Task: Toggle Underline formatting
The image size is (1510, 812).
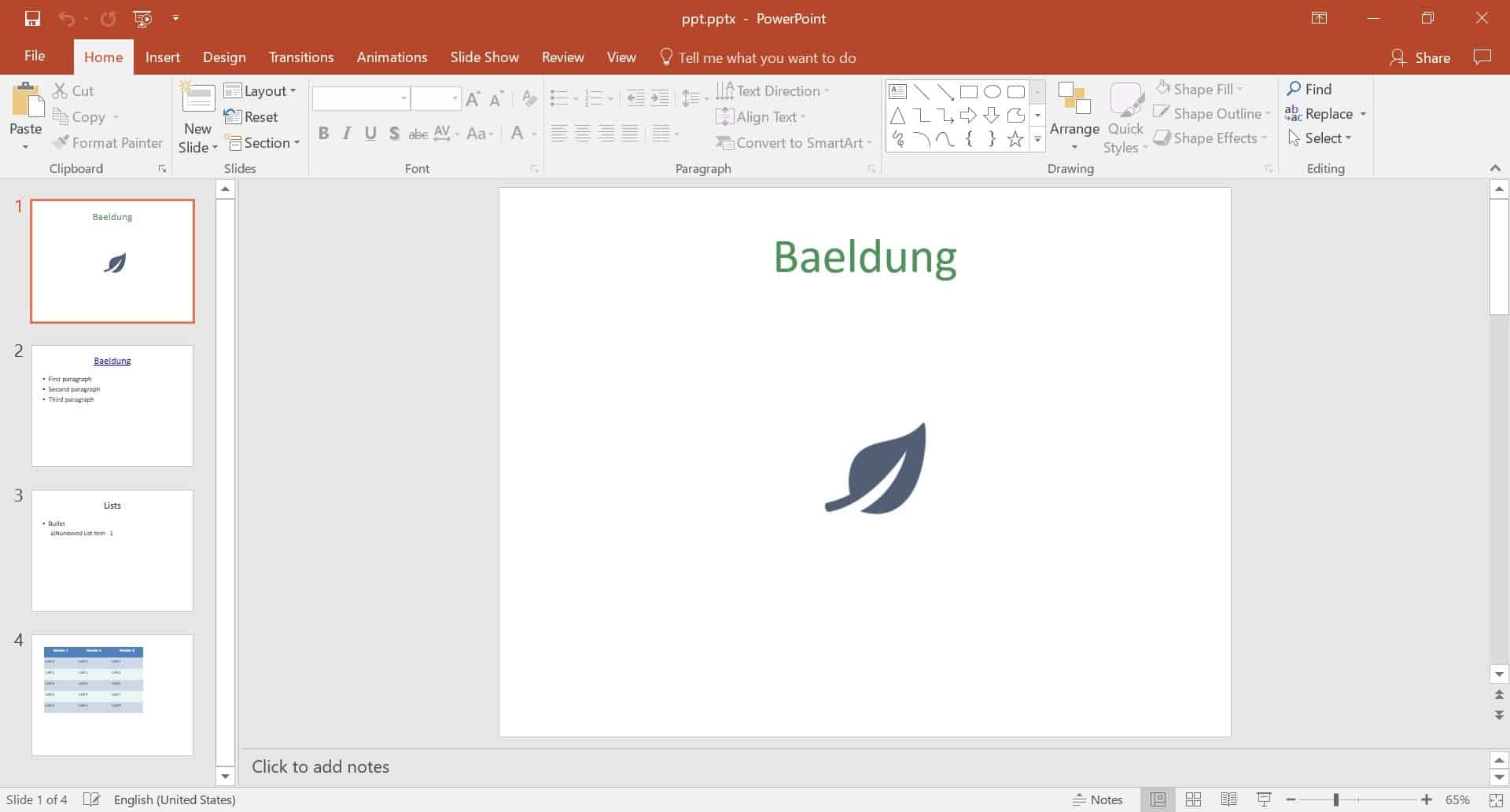Action: [370, 134]
